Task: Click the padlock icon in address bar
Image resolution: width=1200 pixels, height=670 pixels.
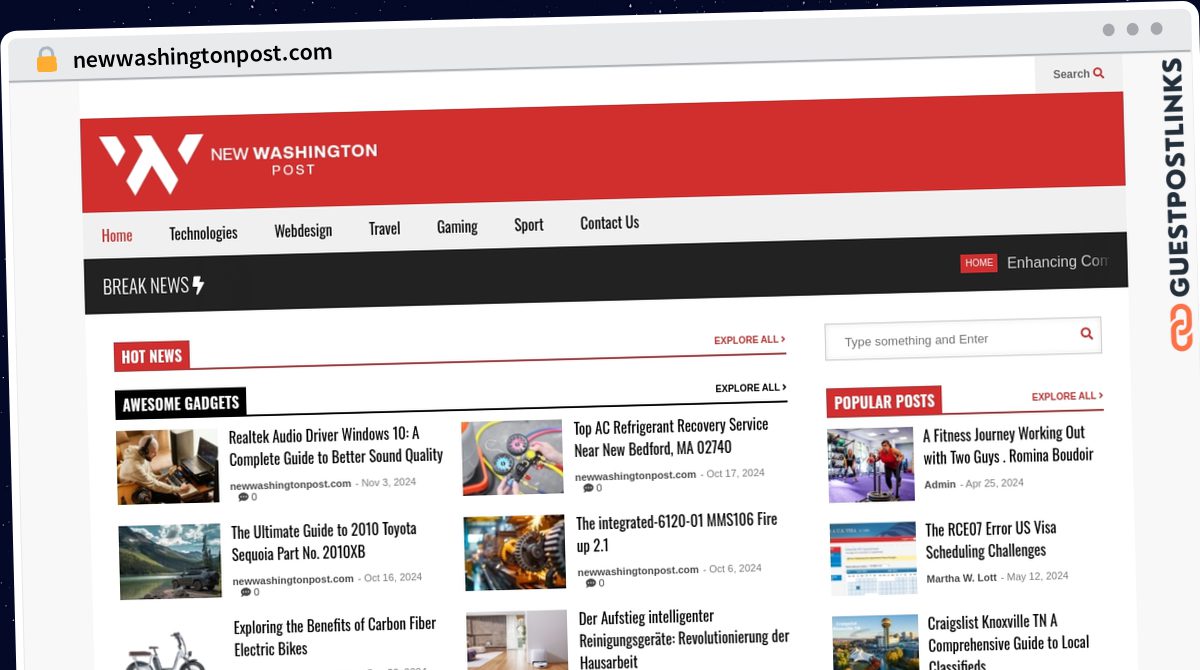Action: point(46,60)
